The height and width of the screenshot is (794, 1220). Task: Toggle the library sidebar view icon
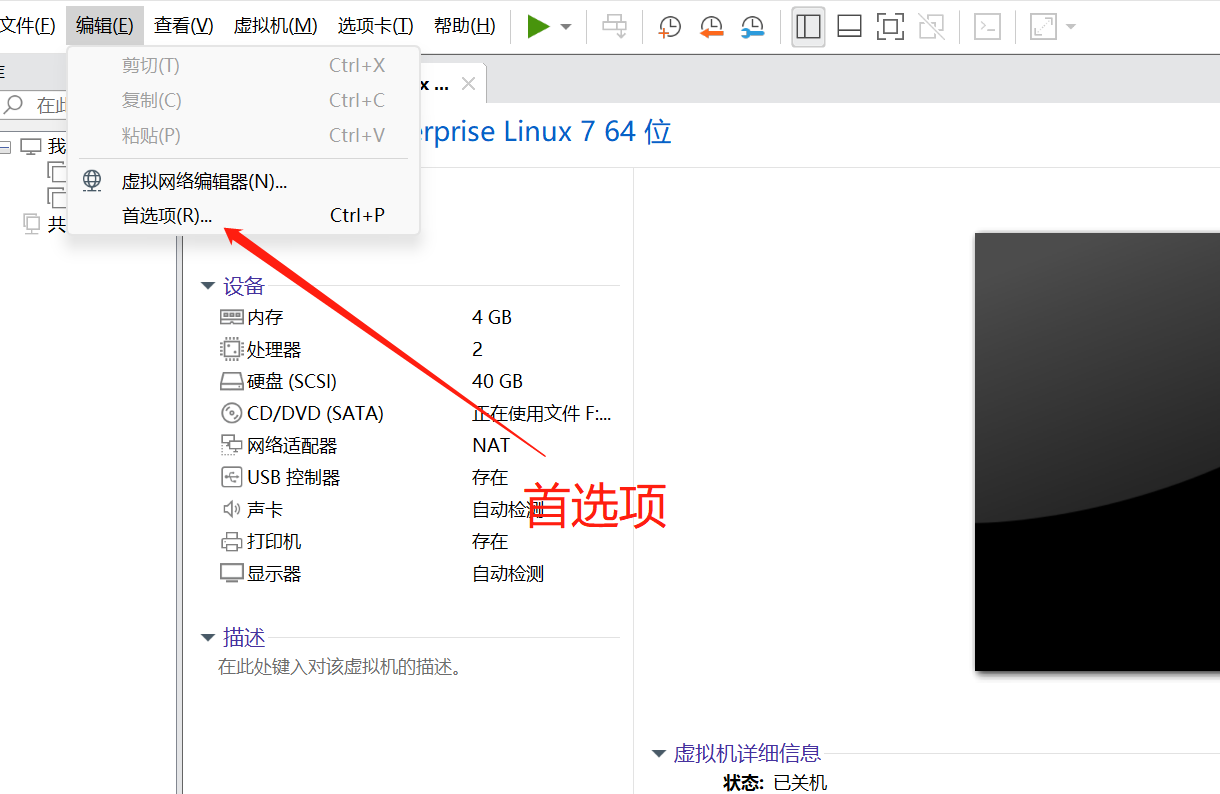(808, 26)
